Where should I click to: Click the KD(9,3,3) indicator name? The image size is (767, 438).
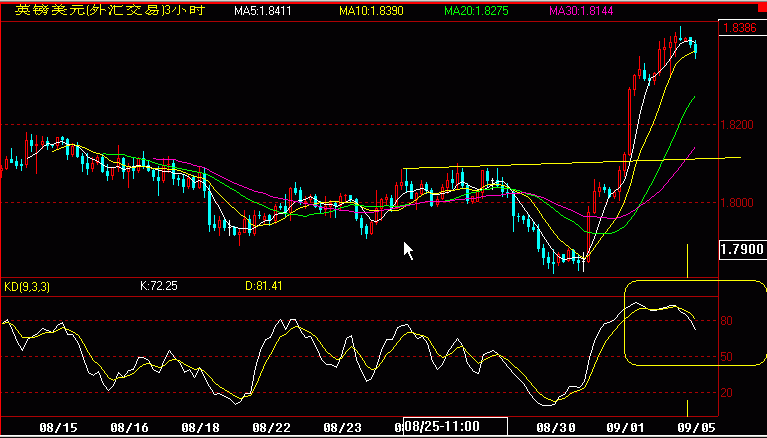click(27, 287)
